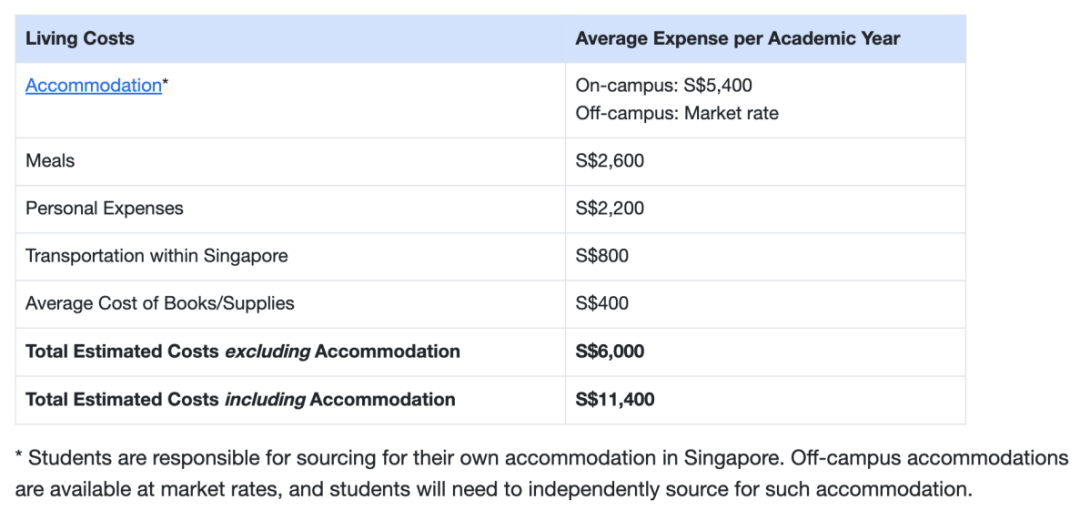This screenshot has width=1080, height=510.
Task: Click the Living Costs column header
Action: (x=80, y=39)
